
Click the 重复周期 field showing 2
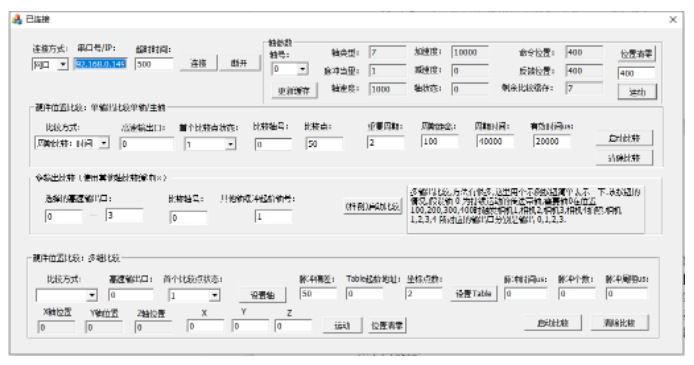click(386, 142)
